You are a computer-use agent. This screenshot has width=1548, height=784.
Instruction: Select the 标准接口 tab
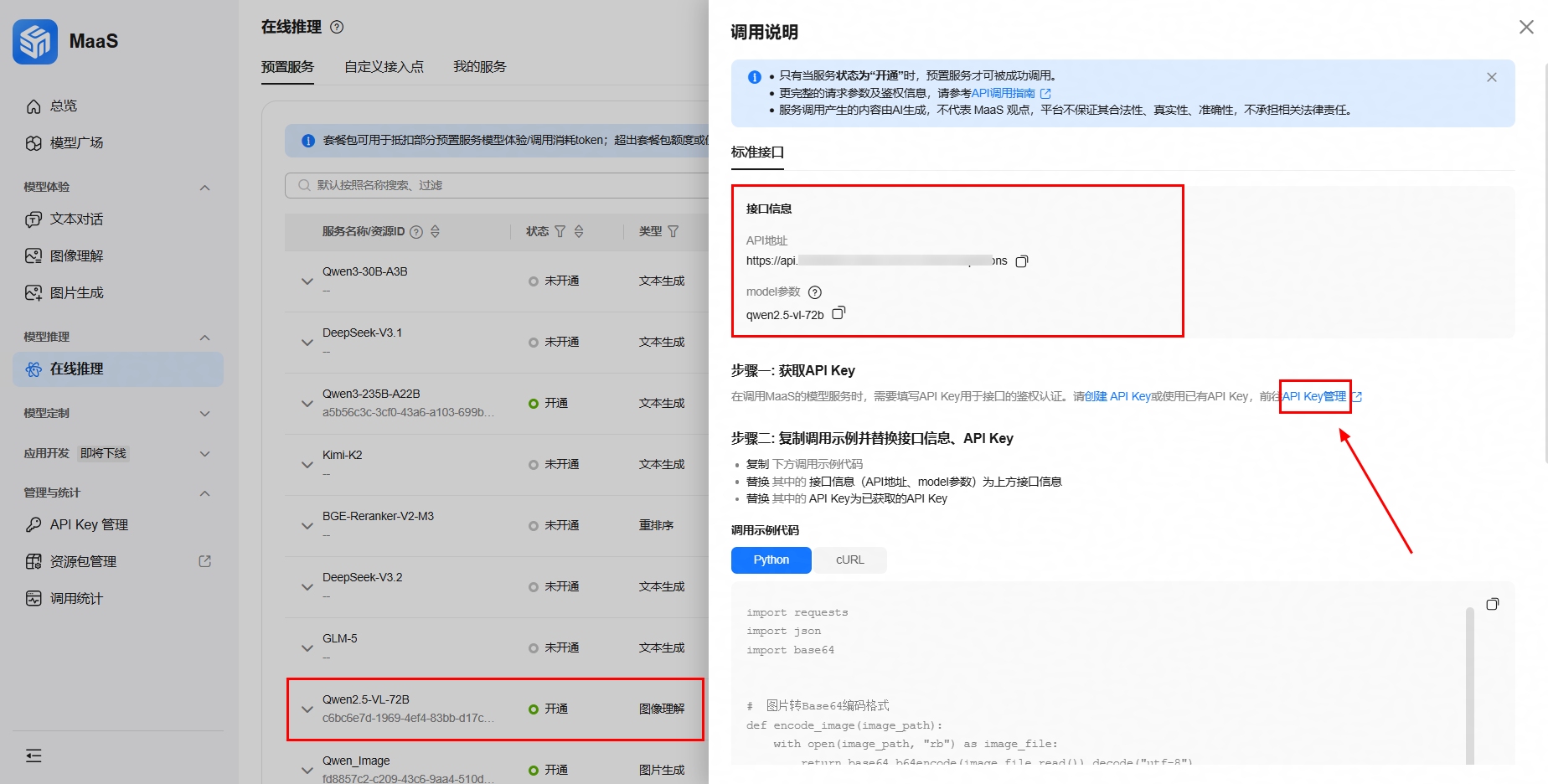coord(757,152)
